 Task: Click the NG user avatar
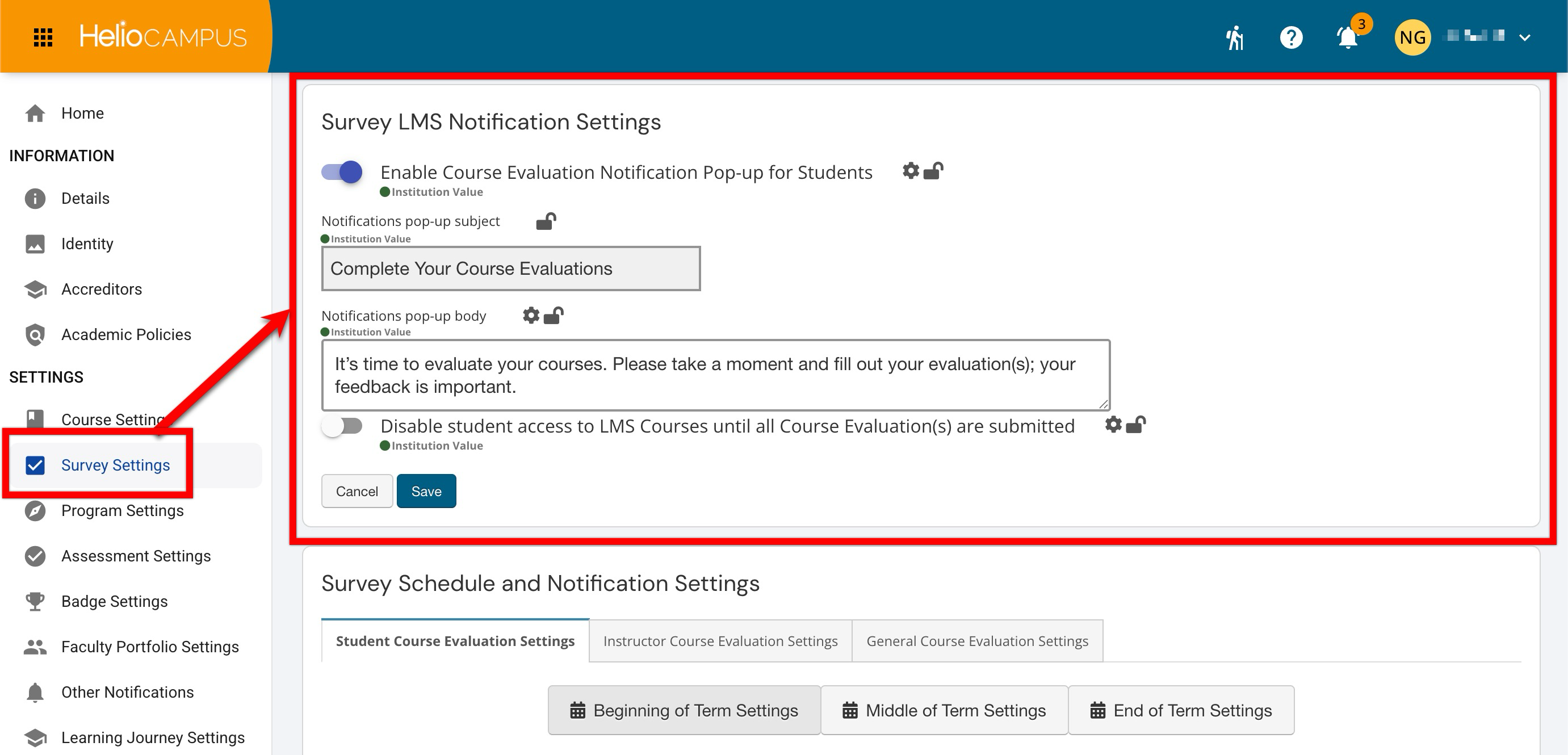click(1412, 37)
